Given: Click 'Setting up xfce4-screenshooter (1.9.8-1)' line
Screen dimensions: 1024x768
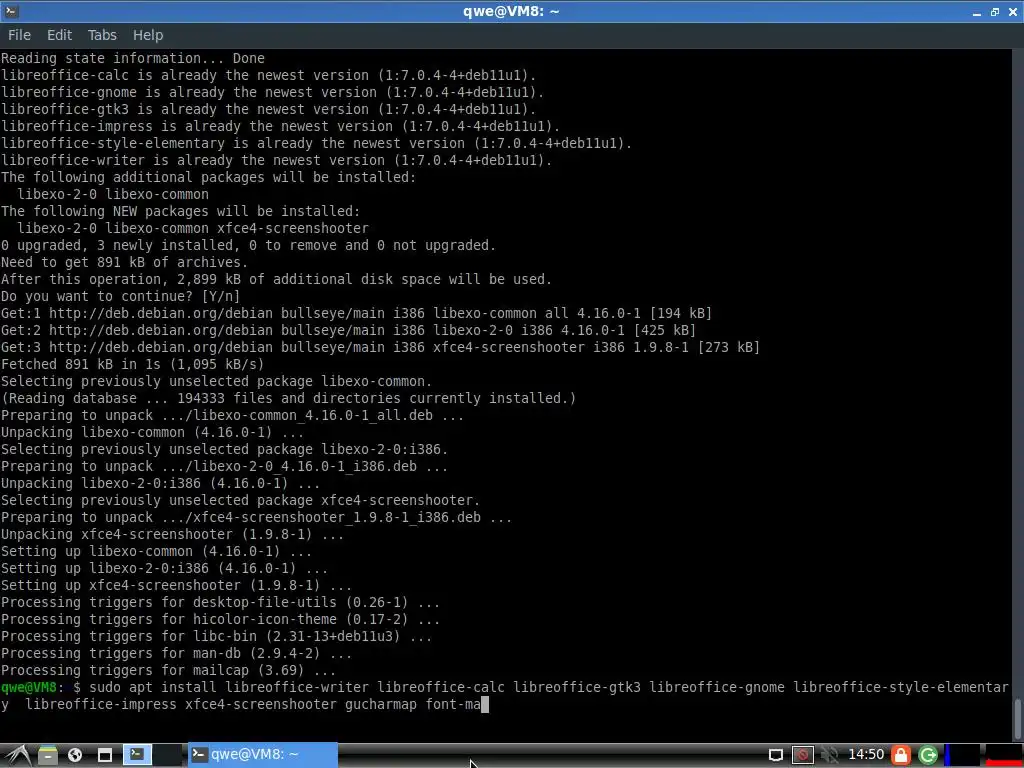Looking at the screenshot, I should tap(176, 585).
